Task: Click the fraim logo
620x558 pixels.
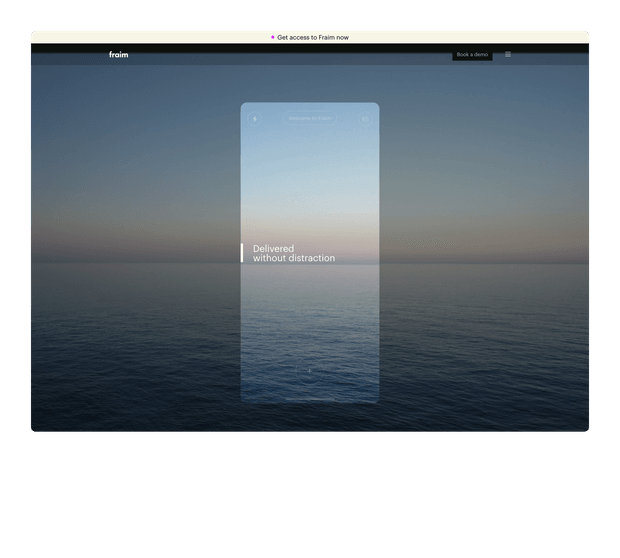Action: coord(119,55)
